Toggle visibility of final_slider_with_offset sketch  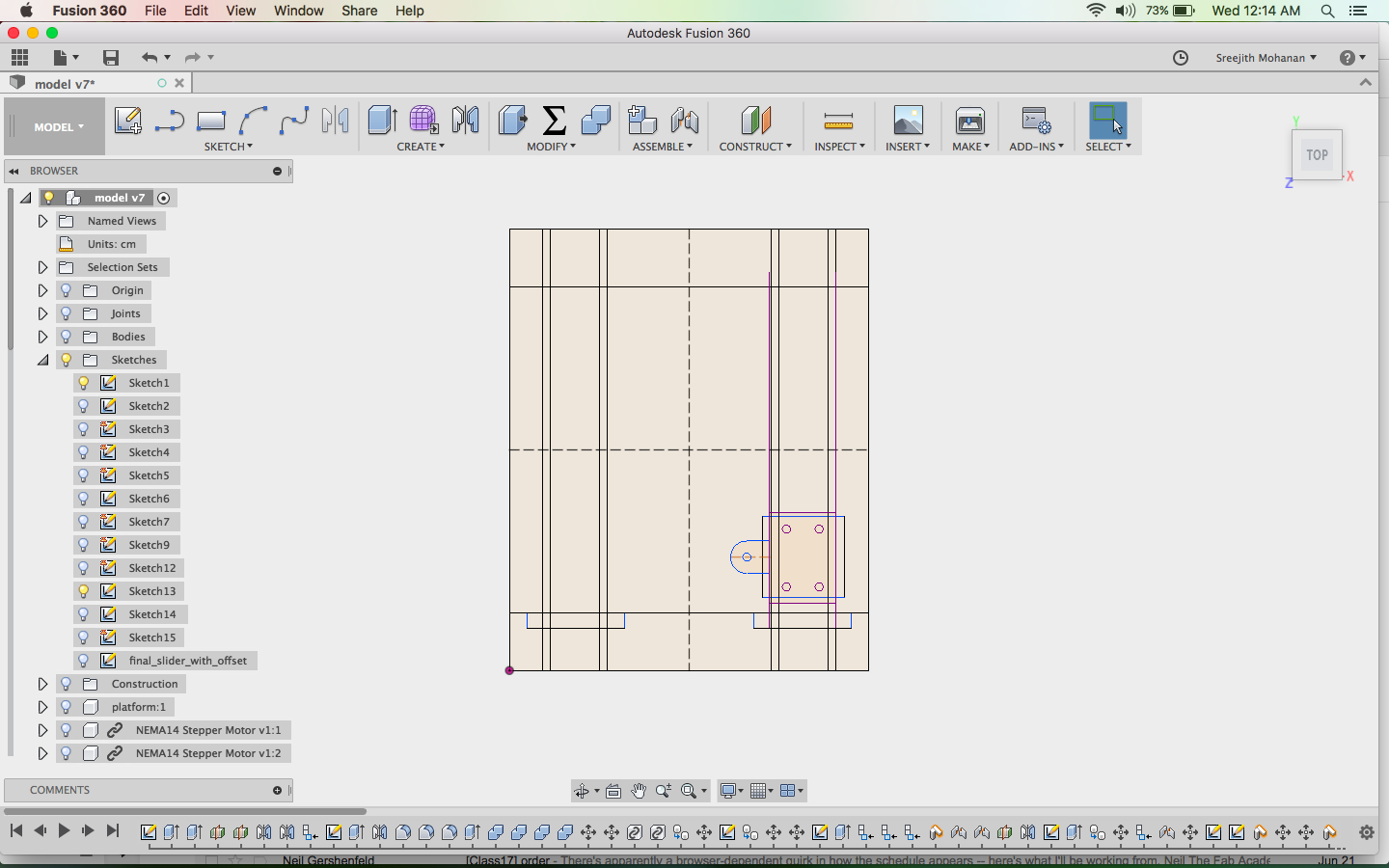pos(84,661)
